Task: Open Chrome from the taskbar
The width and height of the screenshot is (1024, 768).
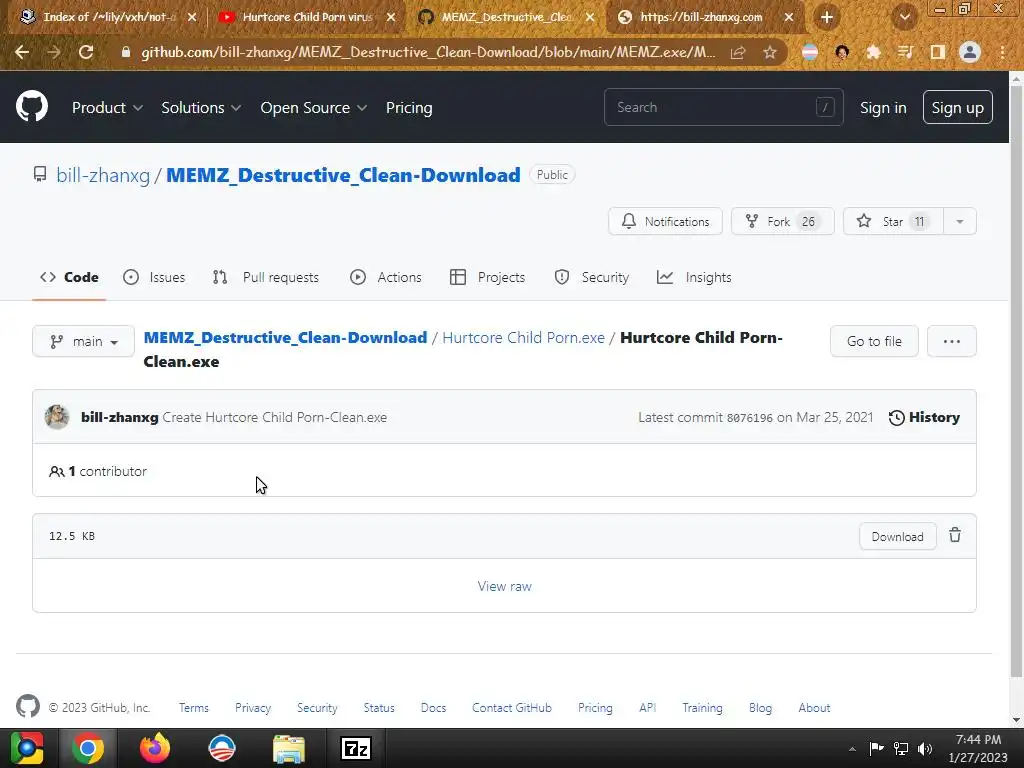Action: coord(88,748)
